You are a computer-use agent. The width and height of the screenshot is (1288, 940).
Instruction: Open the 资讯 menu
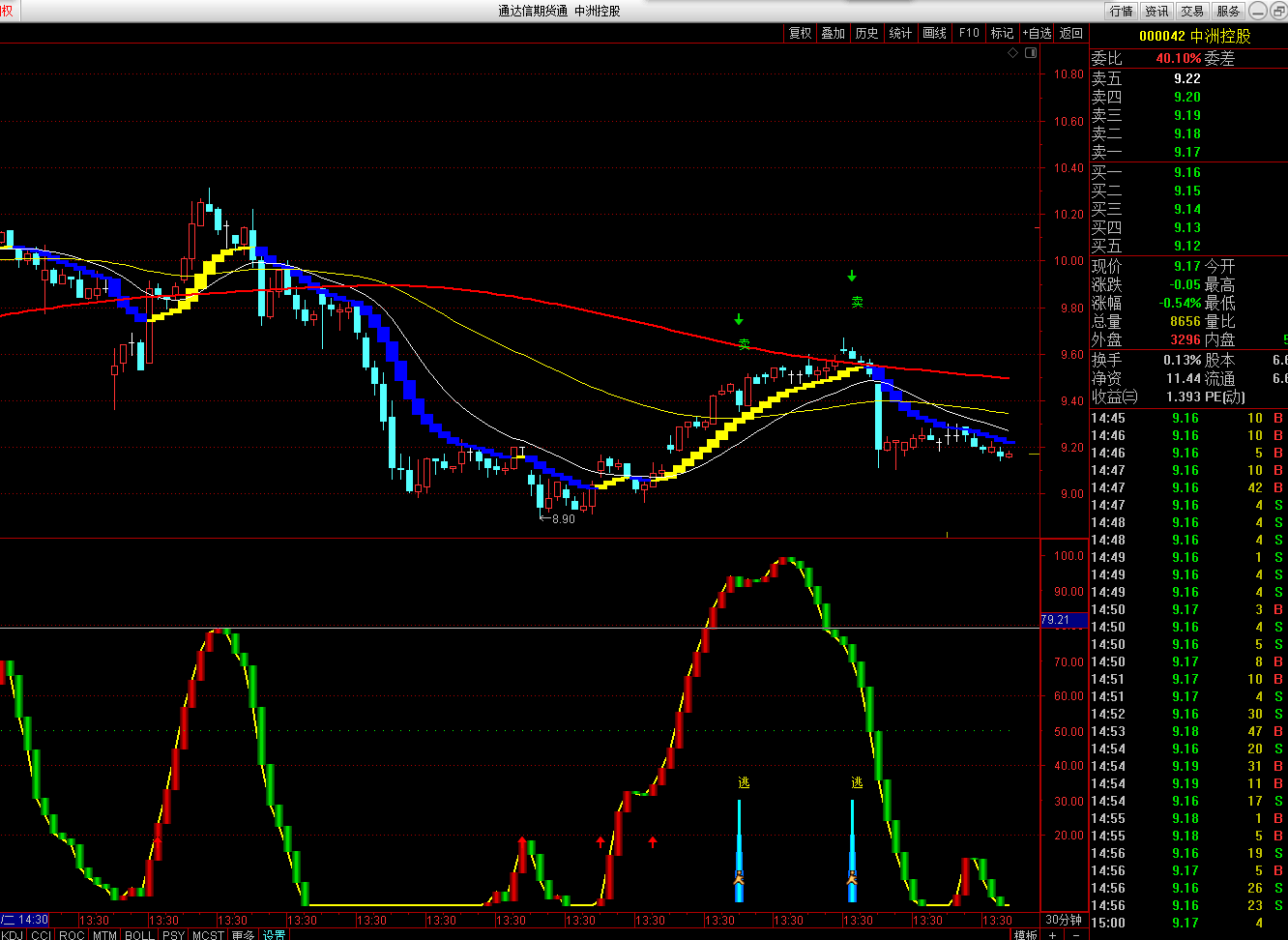(x=1157, y=11)
